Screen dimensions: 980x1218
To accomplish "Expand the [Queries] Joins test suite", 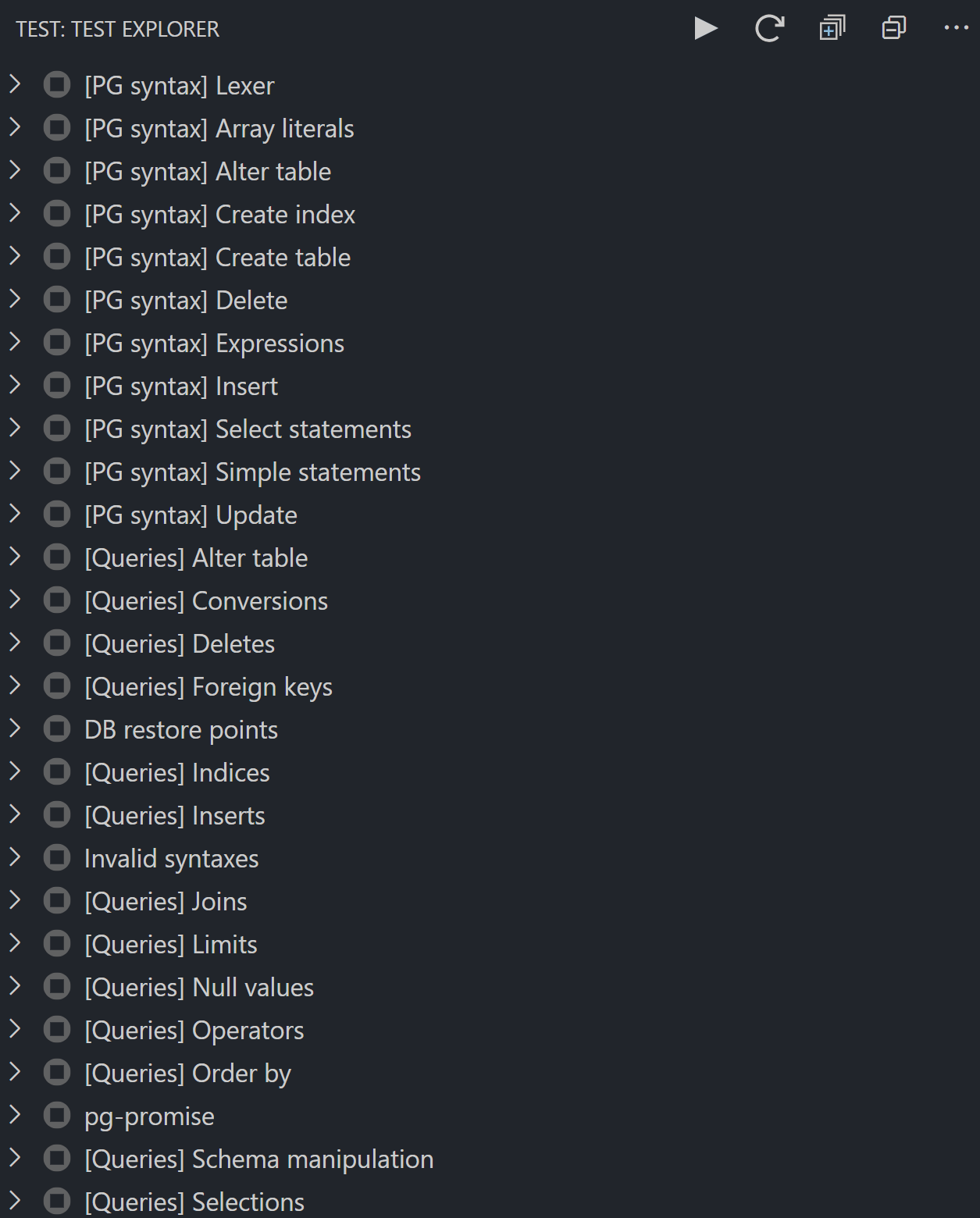I will point(15,901).
